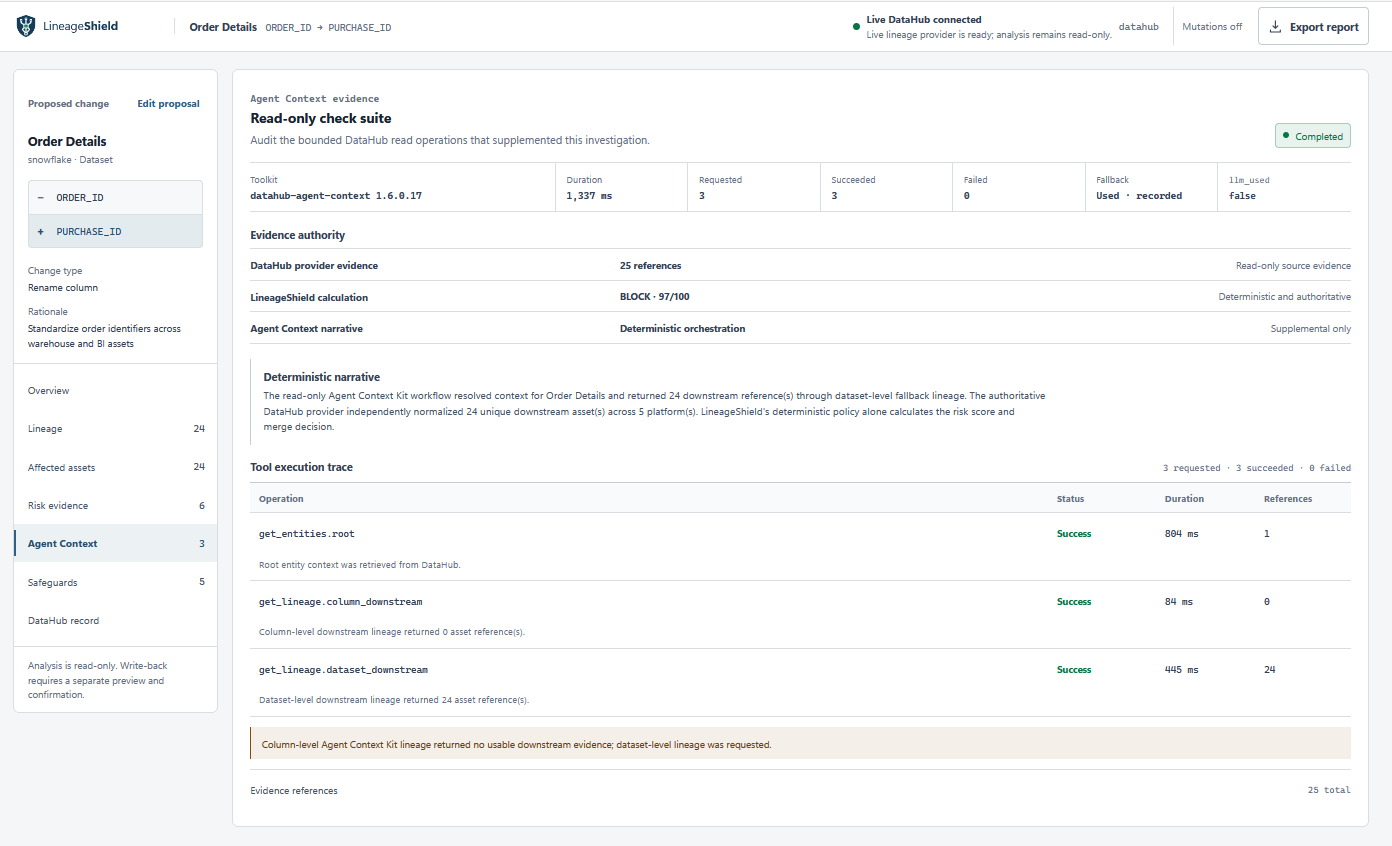Click the datahub provider label in header
The height and width of the screenshot is (846, 1392).
pos(1138,27)
